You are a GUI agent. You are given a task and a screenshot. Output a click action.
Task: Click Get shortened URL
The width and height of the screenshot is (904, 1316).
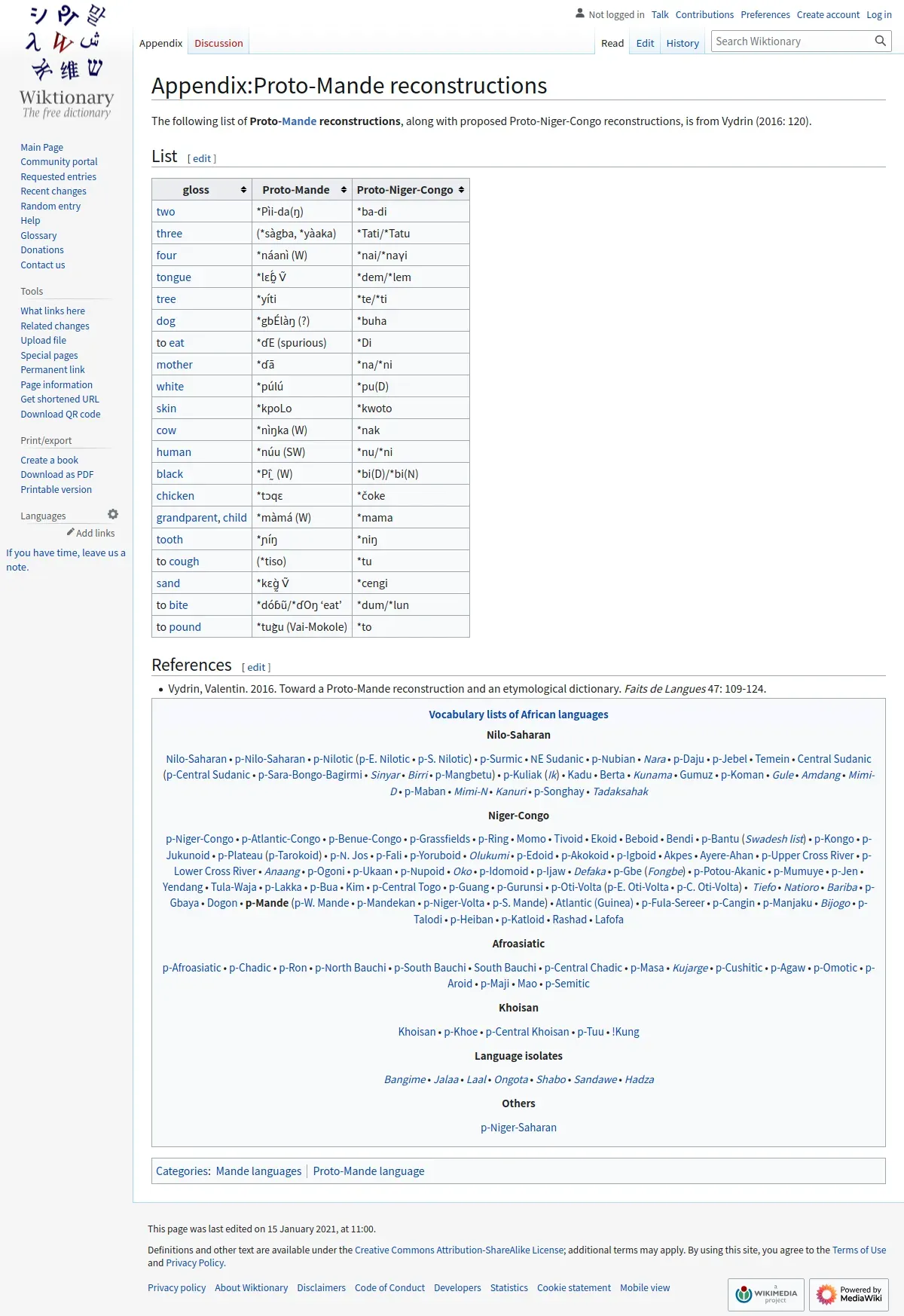click(60, 399)
